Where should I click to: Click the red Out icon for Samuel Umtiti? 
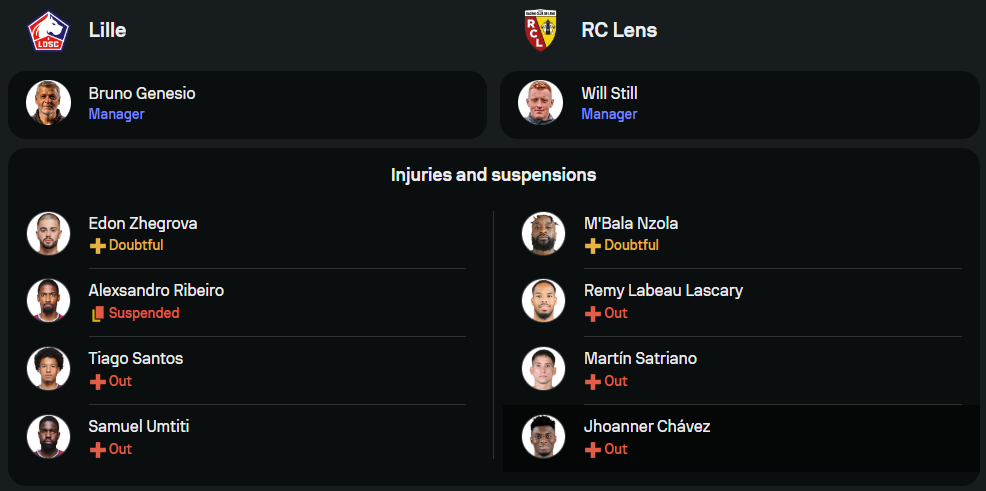tap(97, 449)
